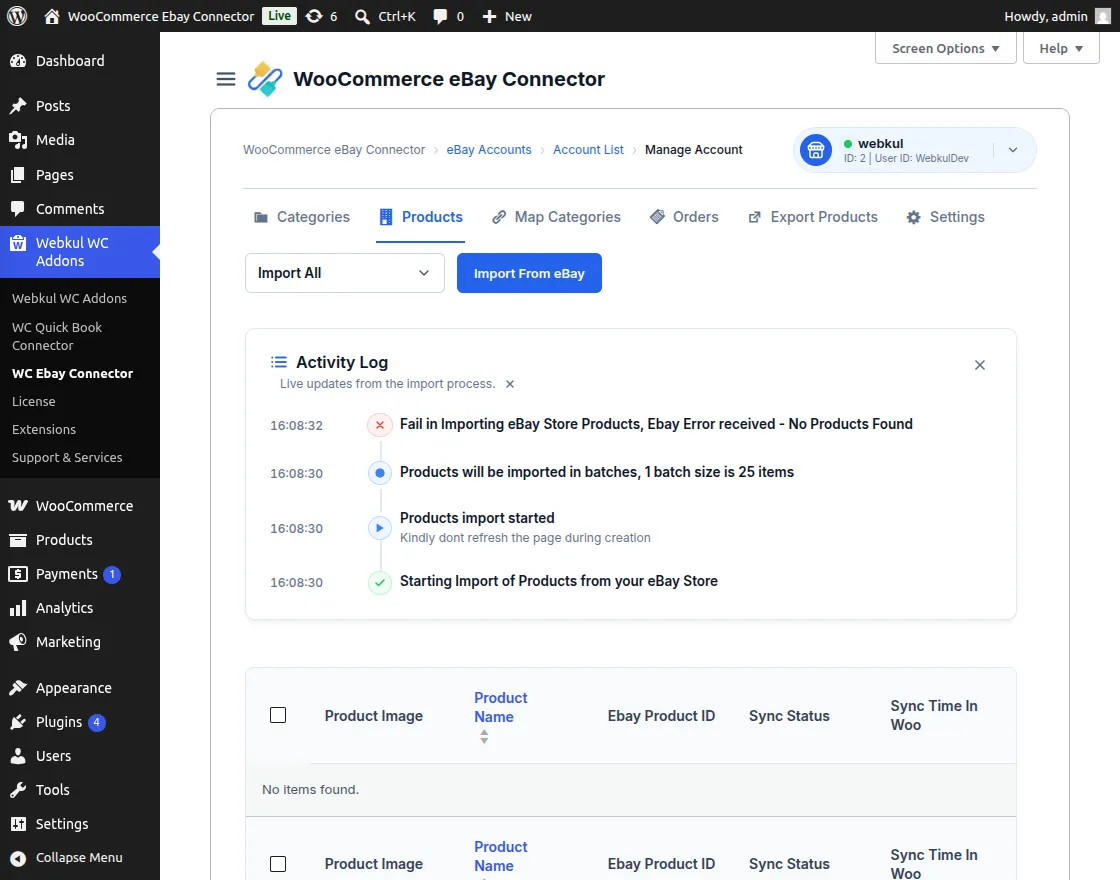Open the Ctrl+K search icon

362,16
